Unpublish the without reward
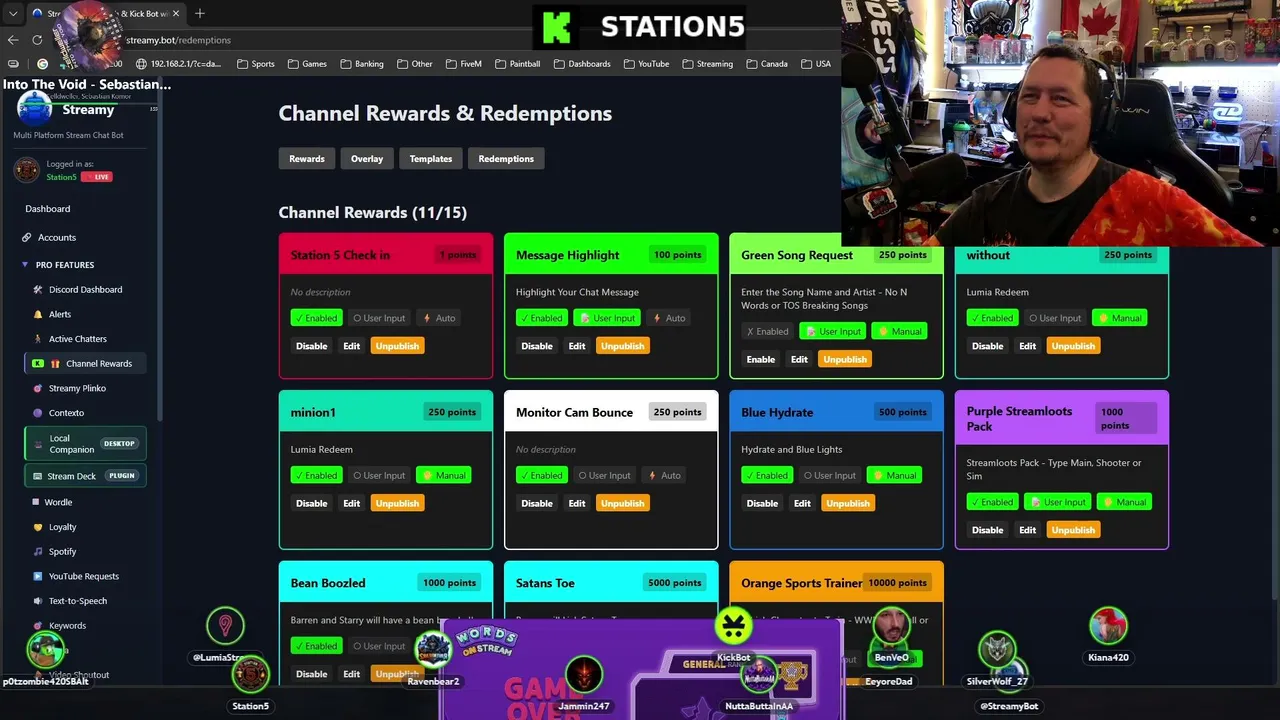 click(1073, 346)
